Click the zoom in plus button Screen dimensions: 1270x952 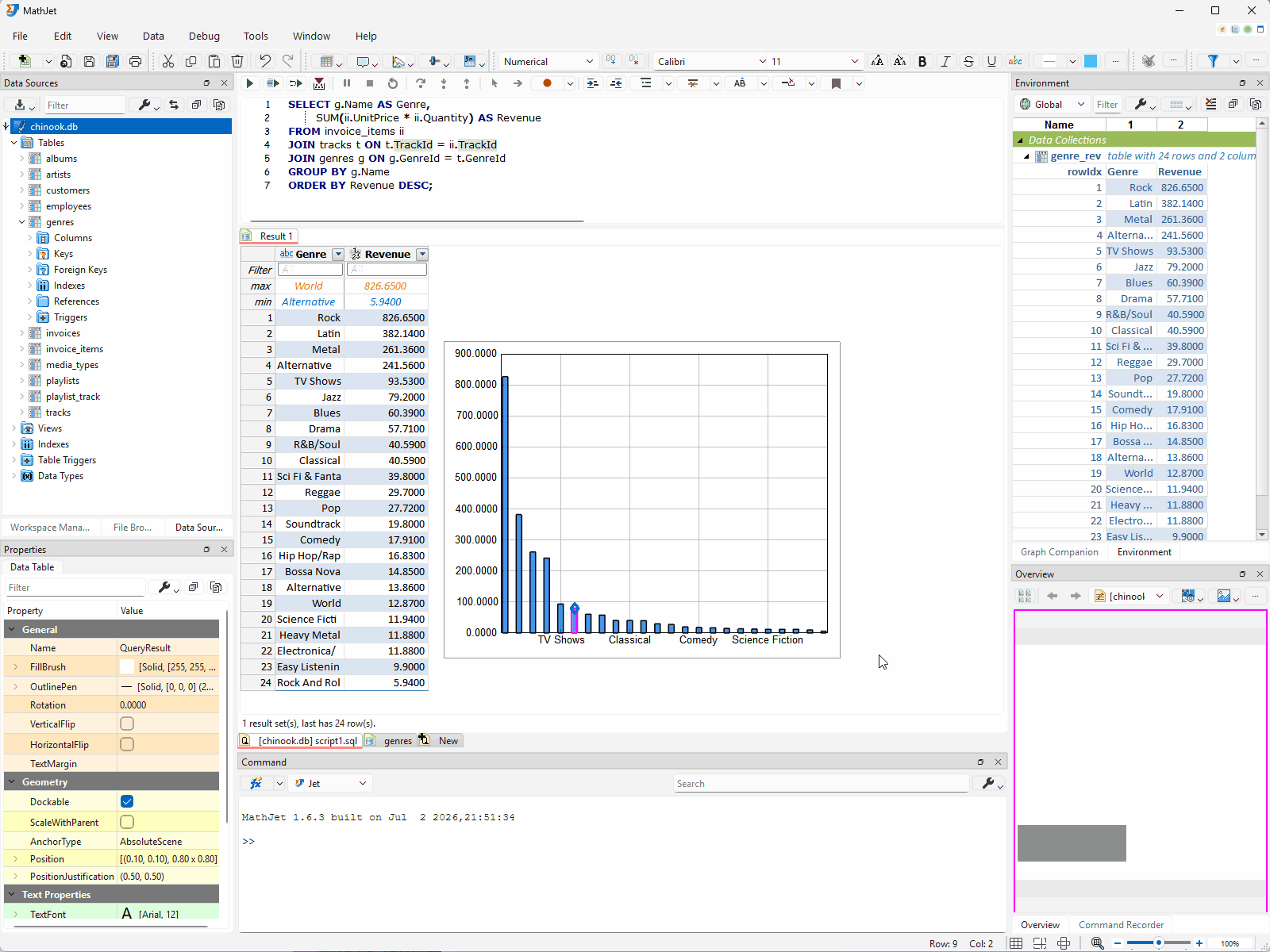(1199, 943)
